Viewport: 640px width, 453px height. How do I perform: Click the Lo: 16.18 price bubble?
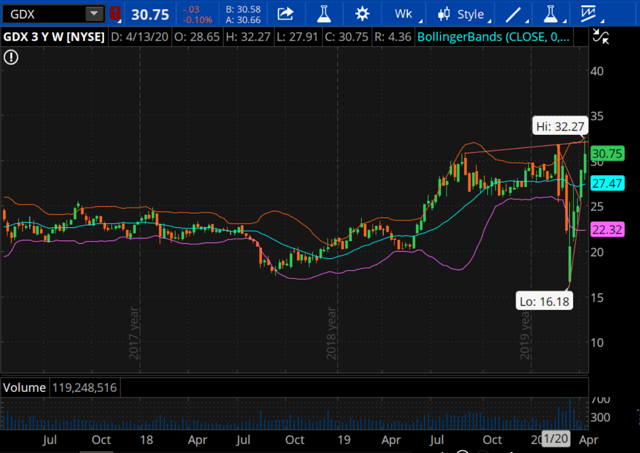pos(544,301)
